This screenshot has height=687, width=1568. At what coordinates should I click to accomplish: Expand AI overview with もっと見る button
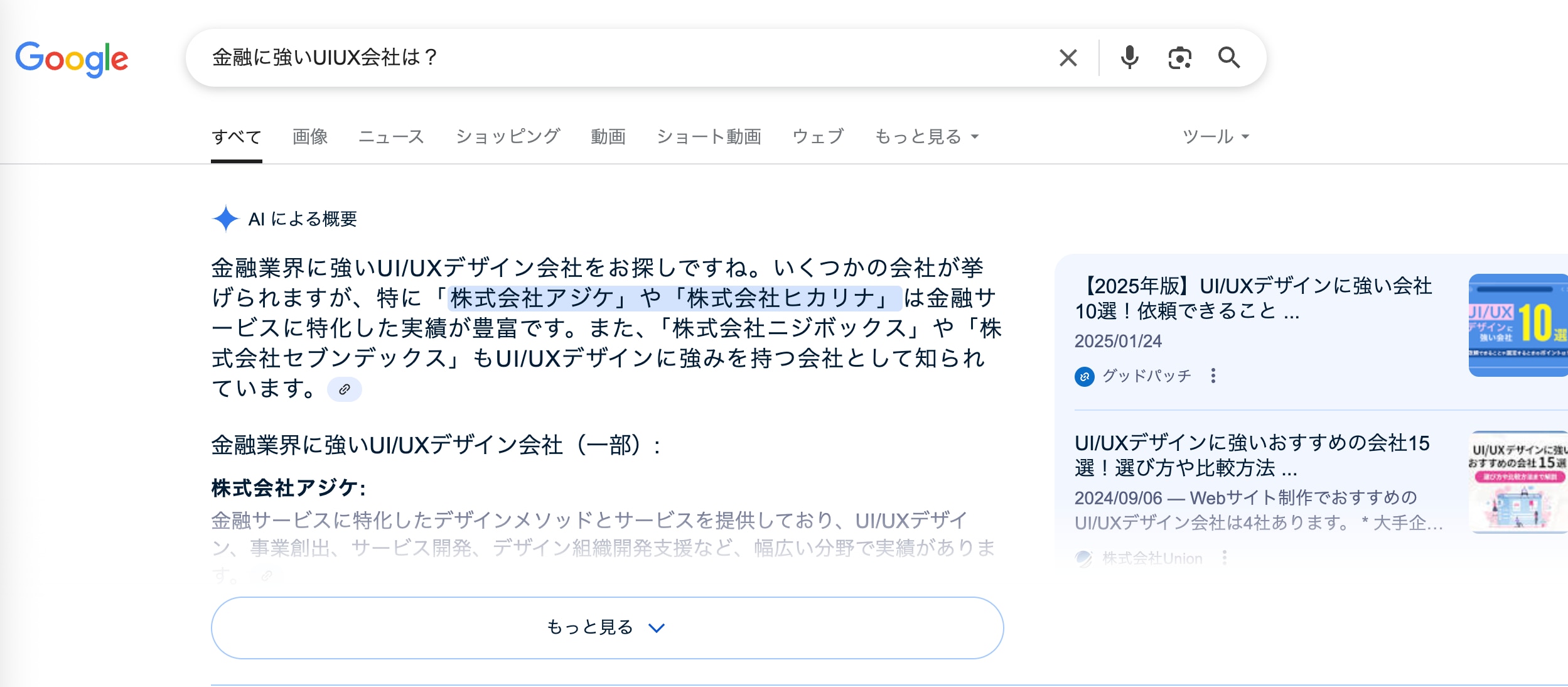607,627
